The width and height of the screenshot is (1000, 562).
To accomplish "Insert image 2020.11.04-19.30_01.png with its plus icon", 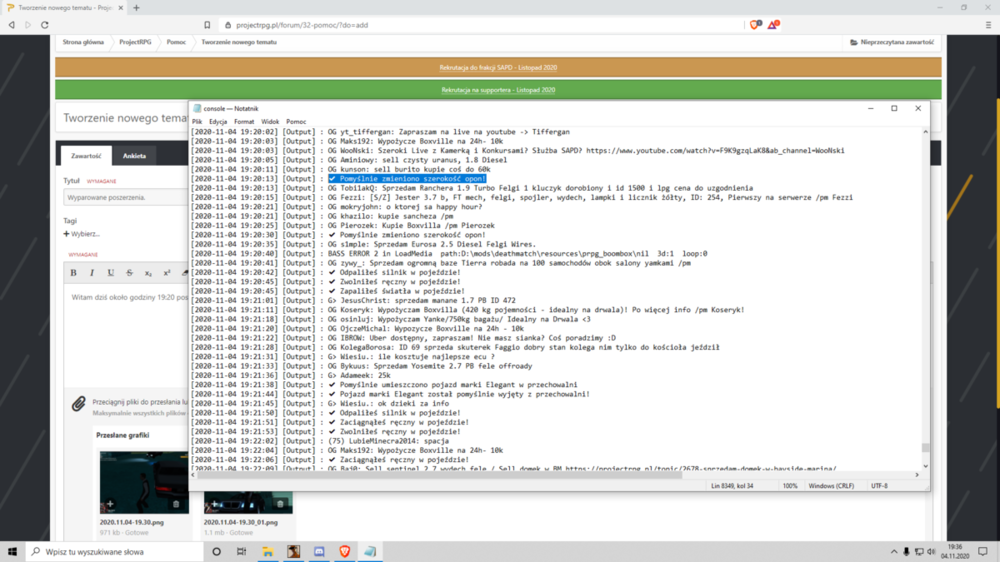I will coord(215,504).
